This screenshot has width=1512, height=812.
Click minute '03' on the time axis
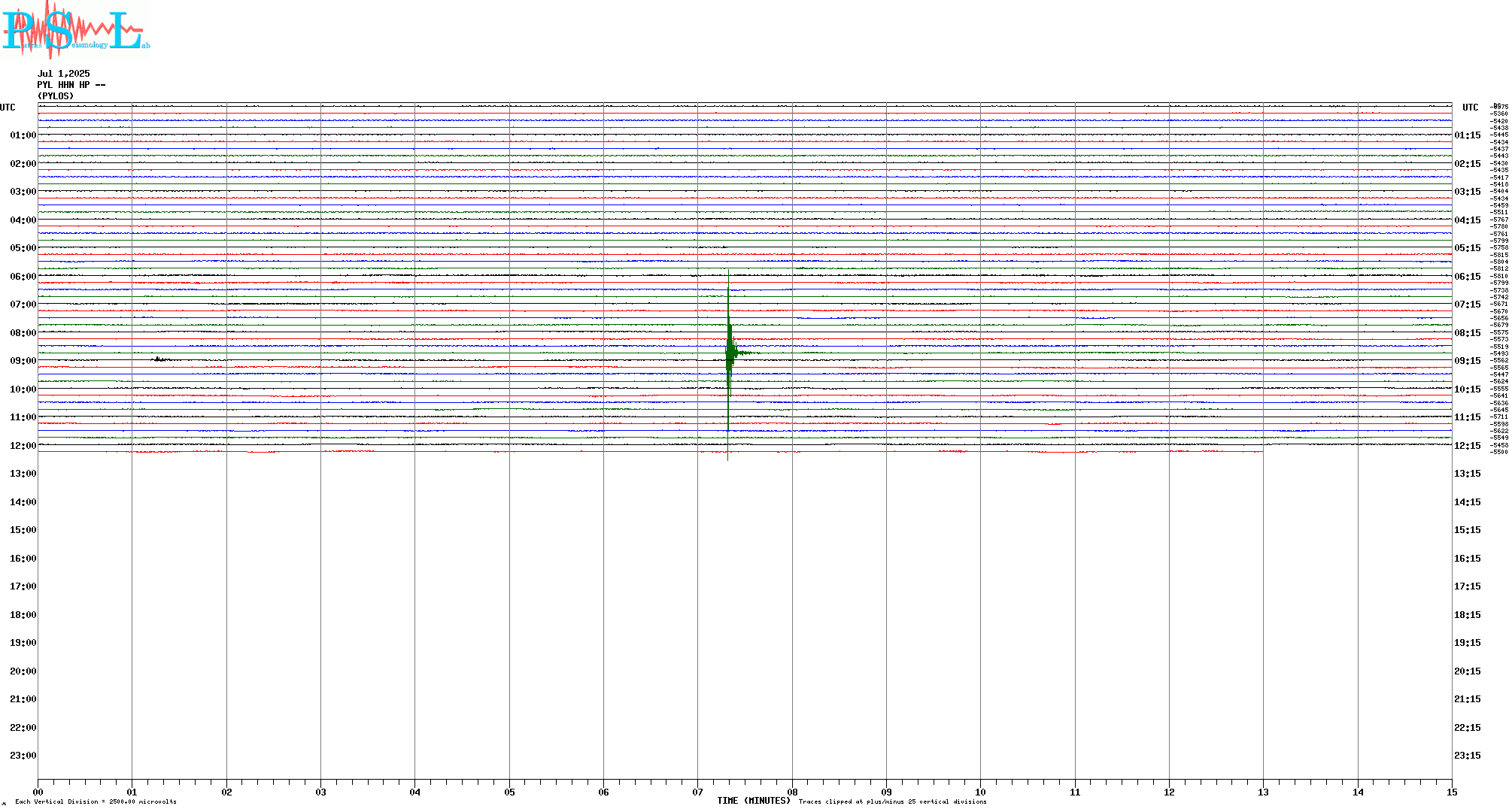click(320, 792)
